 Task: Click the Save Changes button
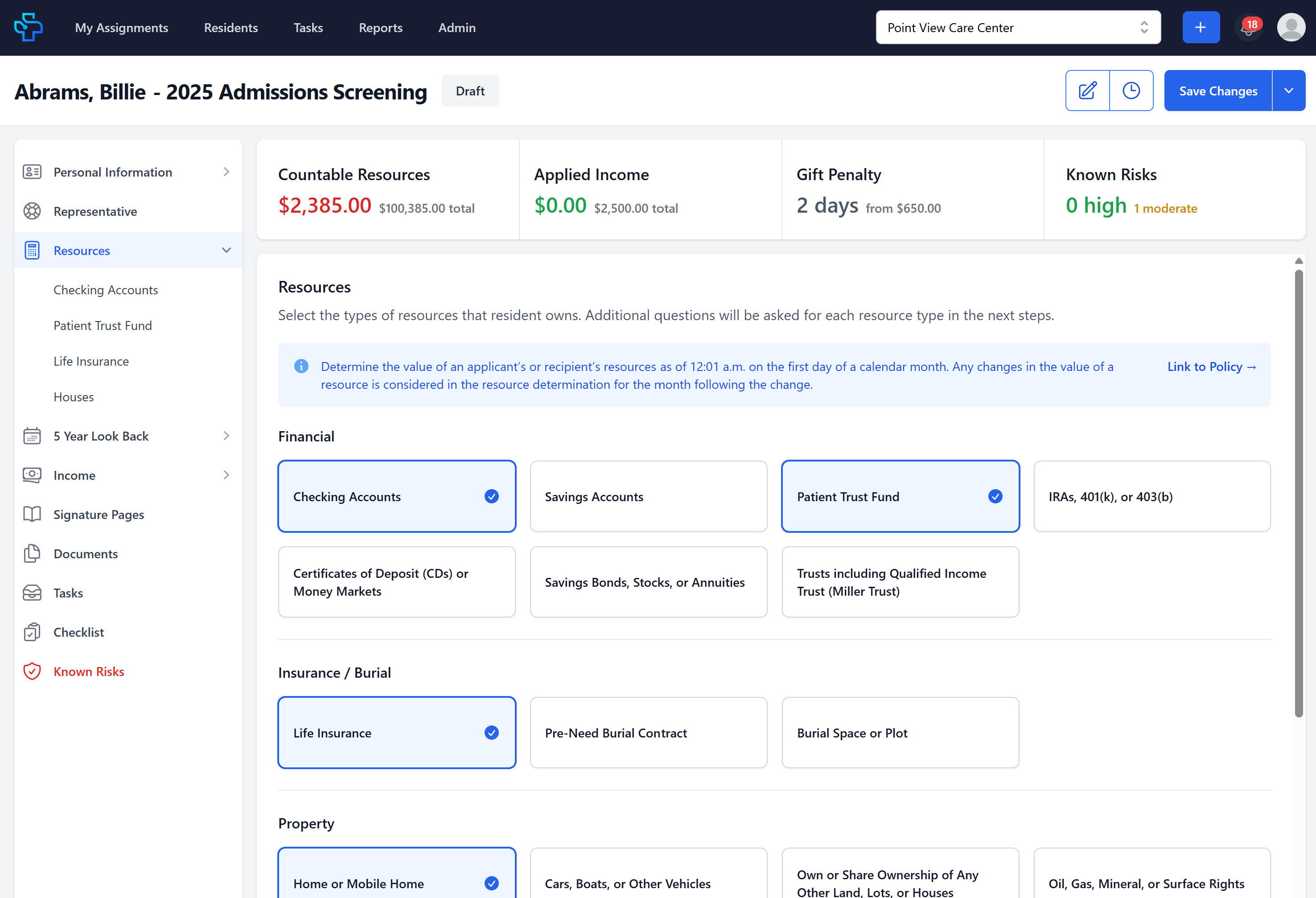tap(1217, 90)
